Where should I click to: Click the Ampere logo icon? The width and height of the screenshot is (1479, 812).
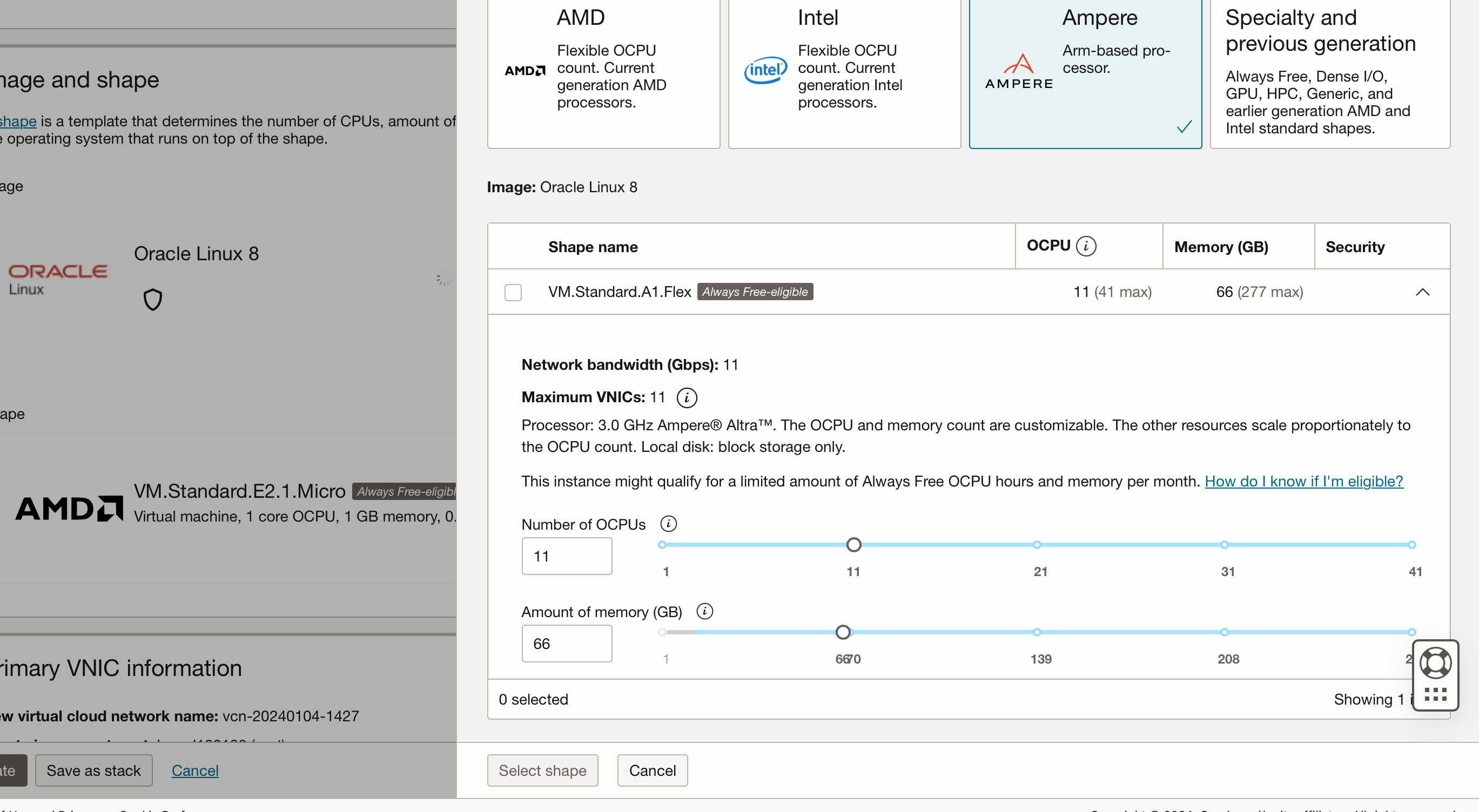coord(1019,71)
